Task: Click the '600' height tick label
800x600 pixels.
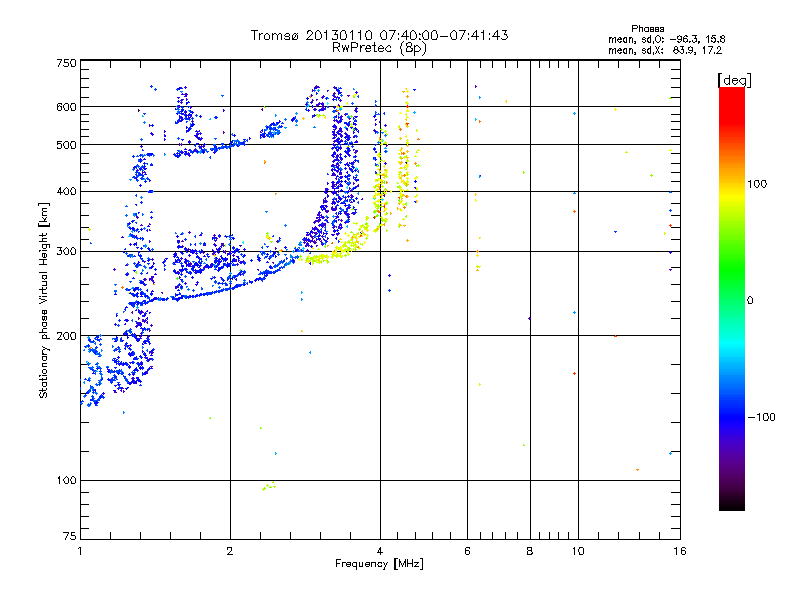Action: pos(66,107)
